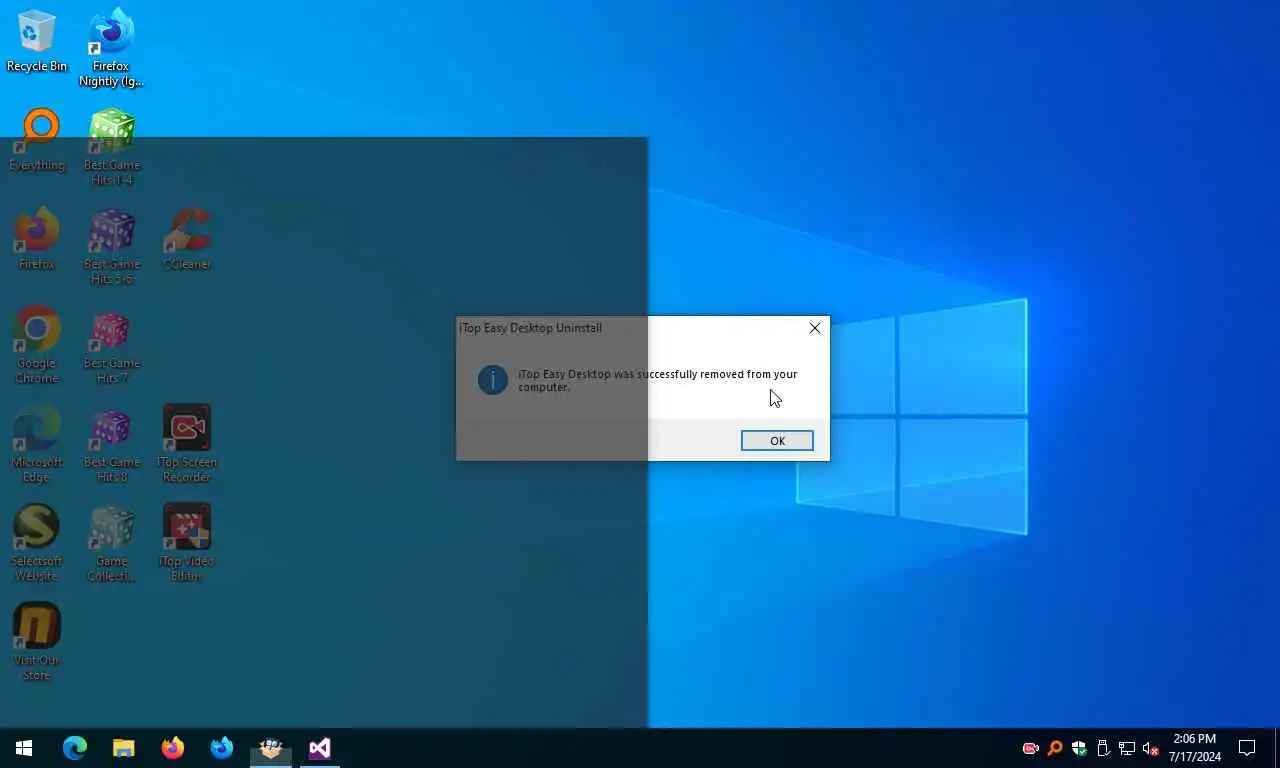
Task: Open the taskbar clock and calendar
Action: click(x=1194, y=748)
